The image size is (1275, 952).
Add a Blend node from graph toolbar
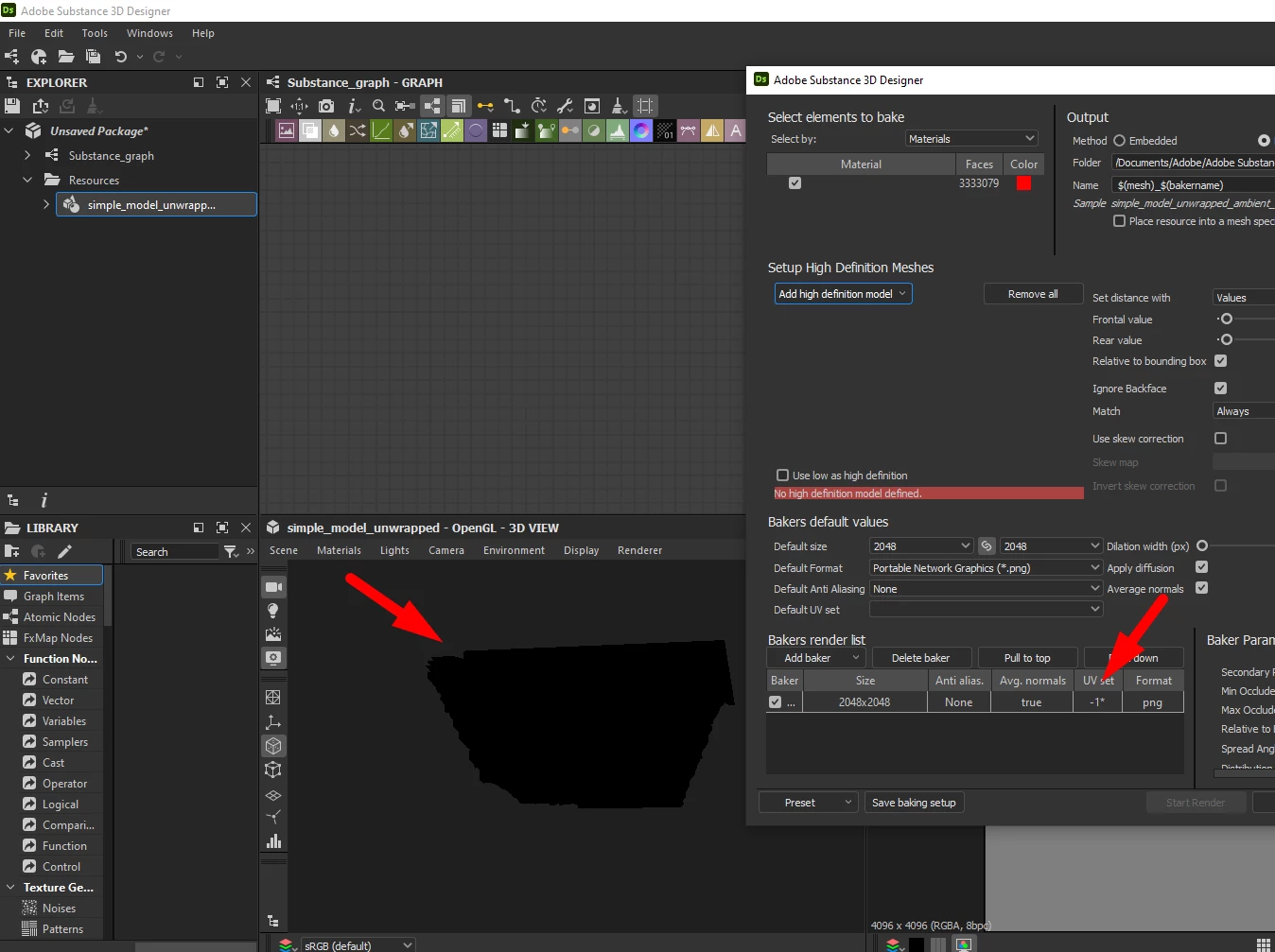click(309, 130)
